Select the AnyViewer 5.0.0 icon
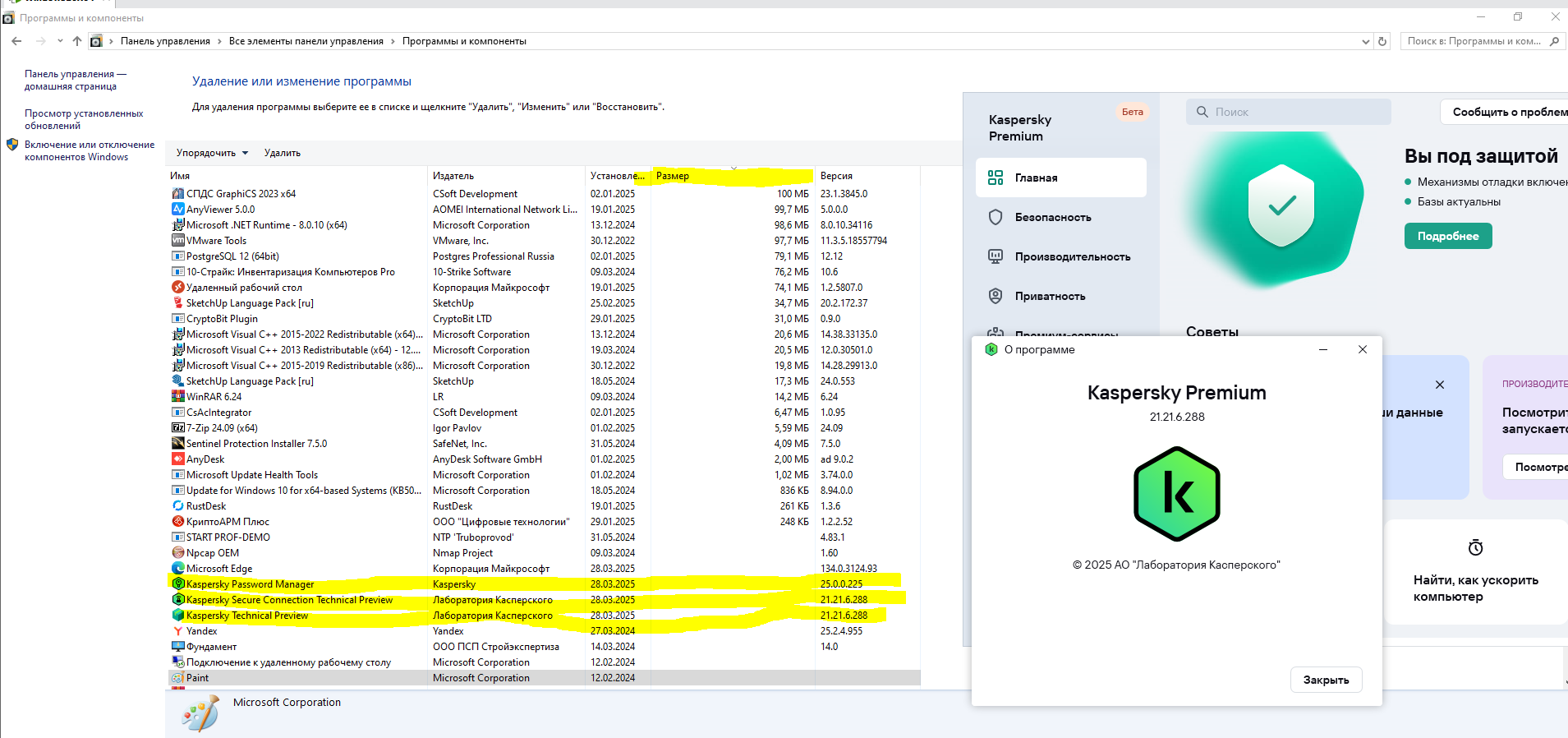Image resolution: width=1568 pixels, height=738 pixels. coord(177,210)
